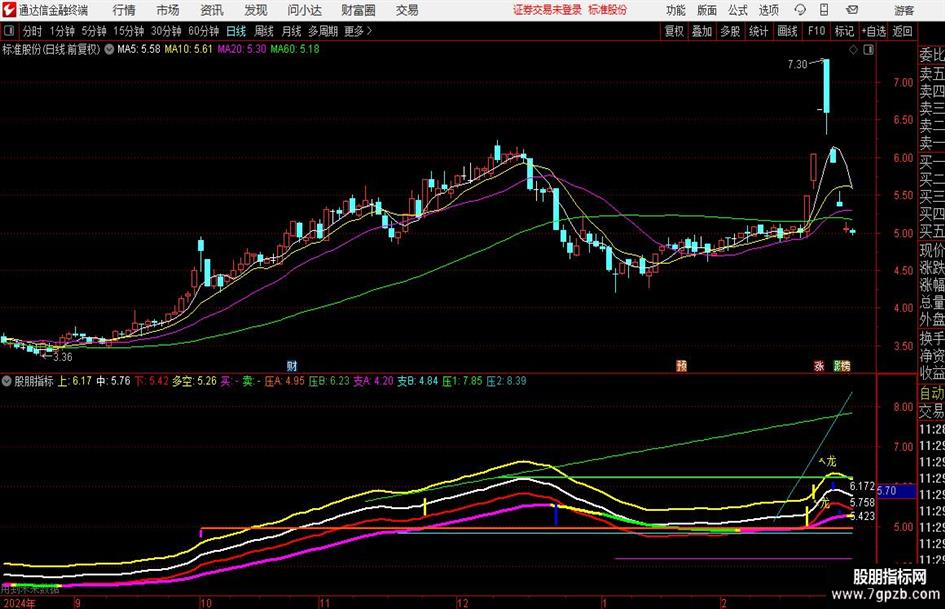The image size is (945, 609).
Task: Click the red 涨 marker below the candles
Action: coord(819,365)
